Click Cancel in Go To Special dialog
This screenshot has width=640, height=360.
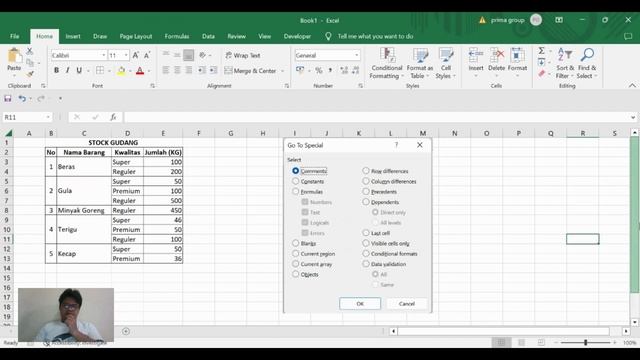(407, 304)
